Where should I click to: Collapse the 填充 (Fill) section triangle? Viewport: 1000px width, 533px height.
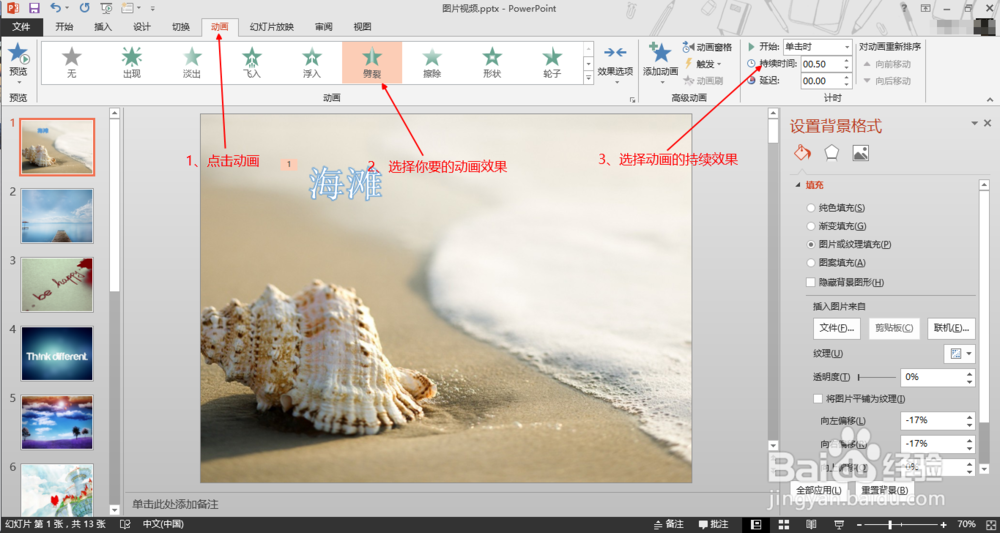(x=797, y=185)
